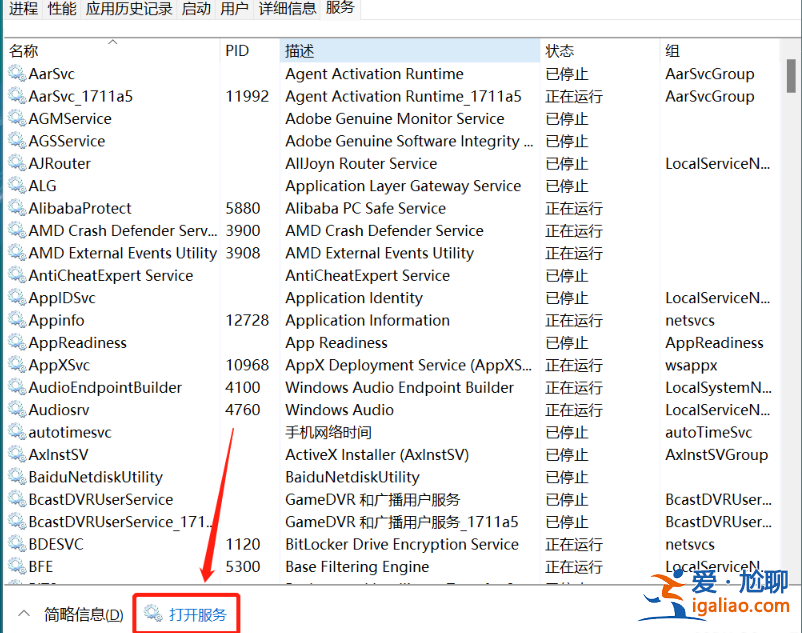Open the 打开服务 link

tap(198, 614)
